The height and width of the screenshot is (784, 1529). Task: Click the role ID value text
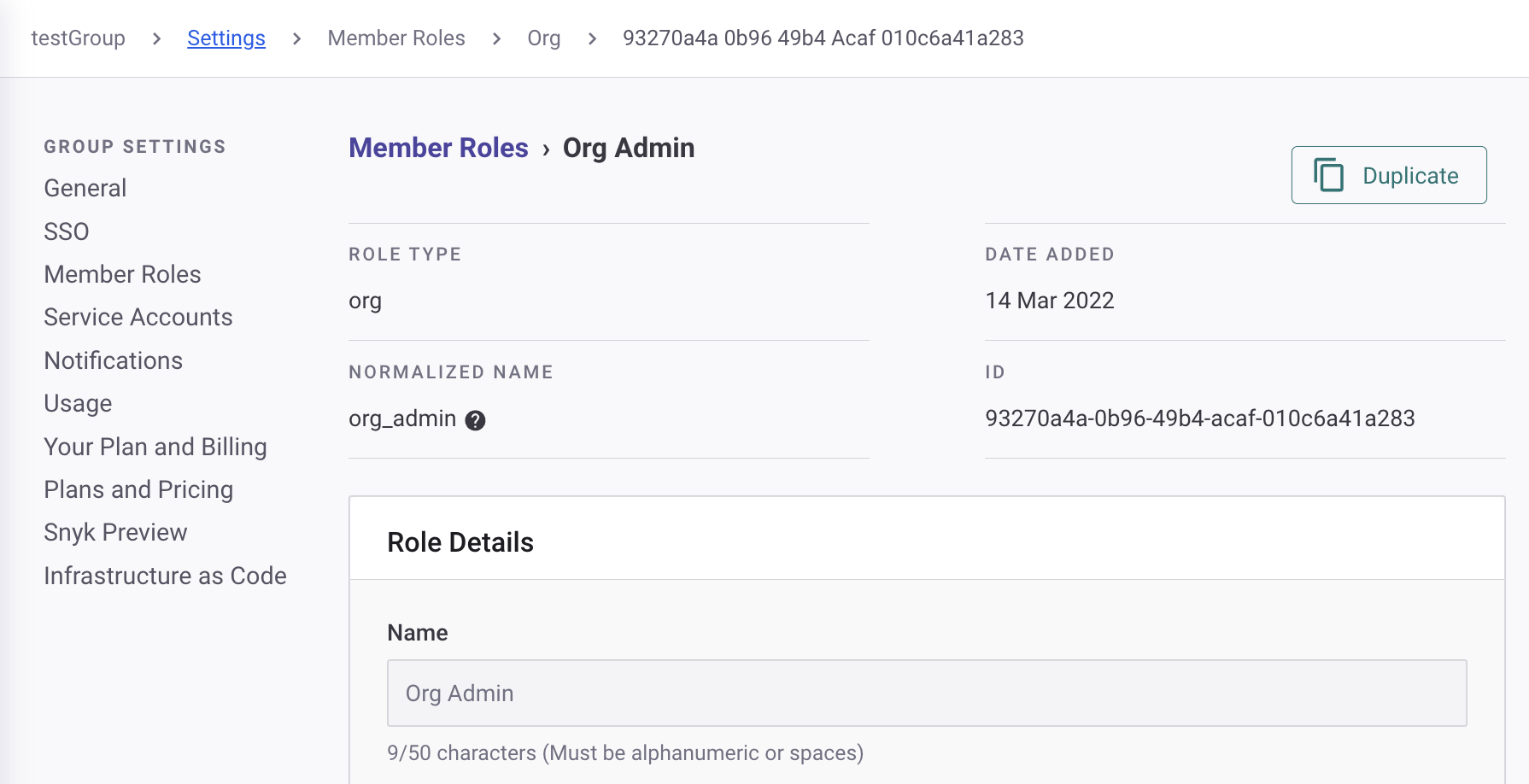(1200, 418)
